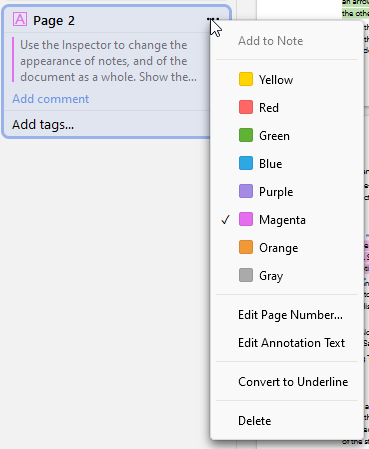This screenshot has width=369, height=449.
Task: Click the Add tags field
Action: click(43, 124)
